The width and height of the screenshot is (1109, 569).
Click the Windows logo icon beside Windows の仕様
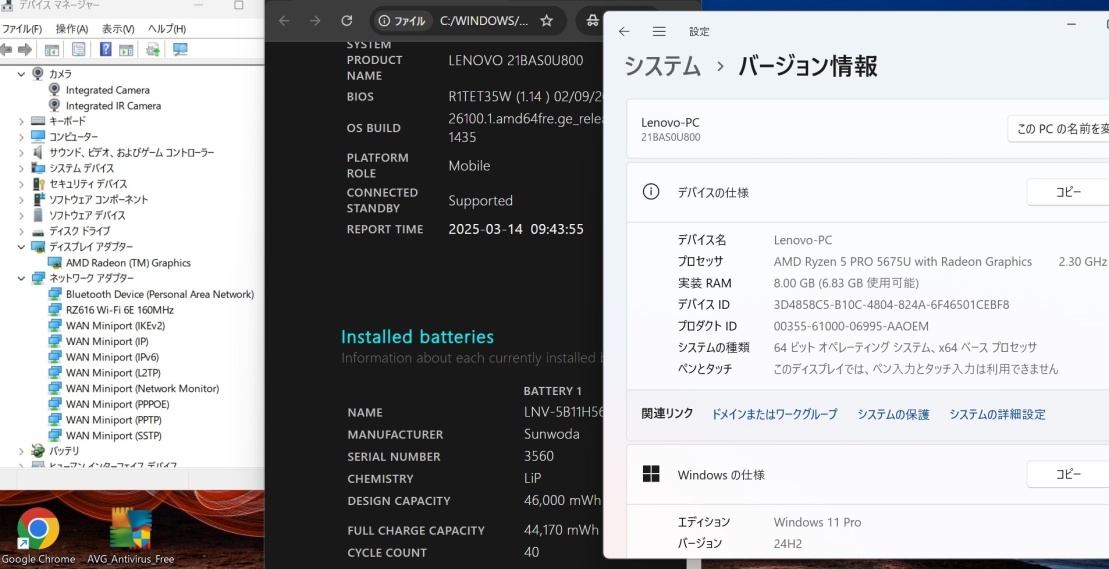(x=651, y=474)
